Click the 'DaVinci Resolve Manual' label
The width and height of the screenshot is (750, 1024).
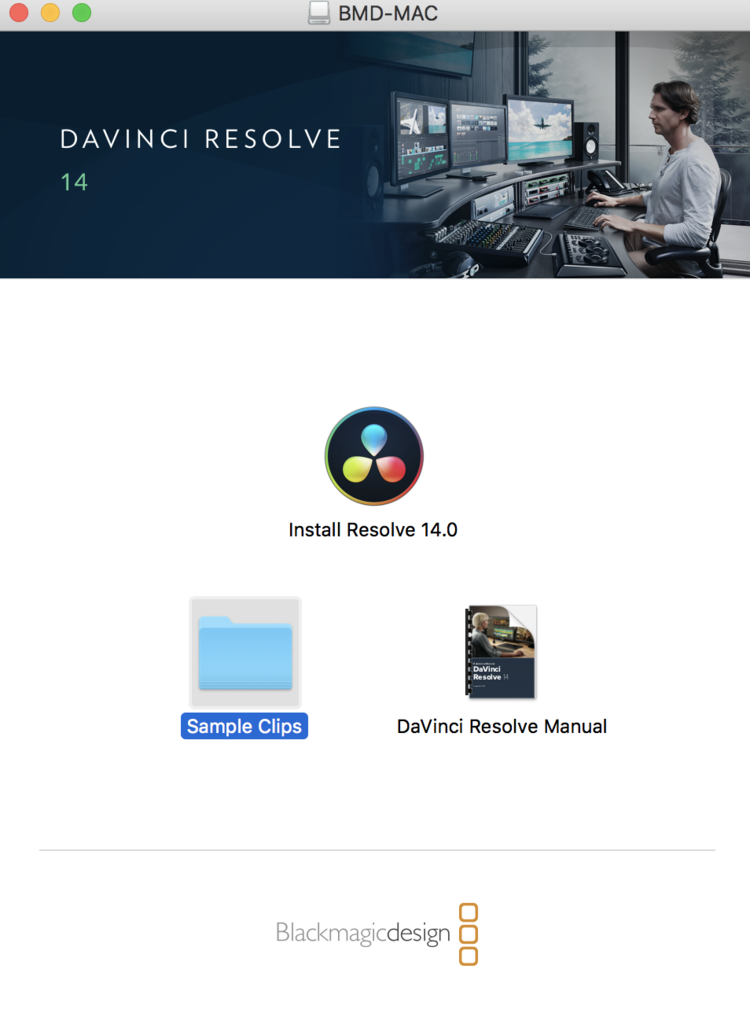(502, 726)
